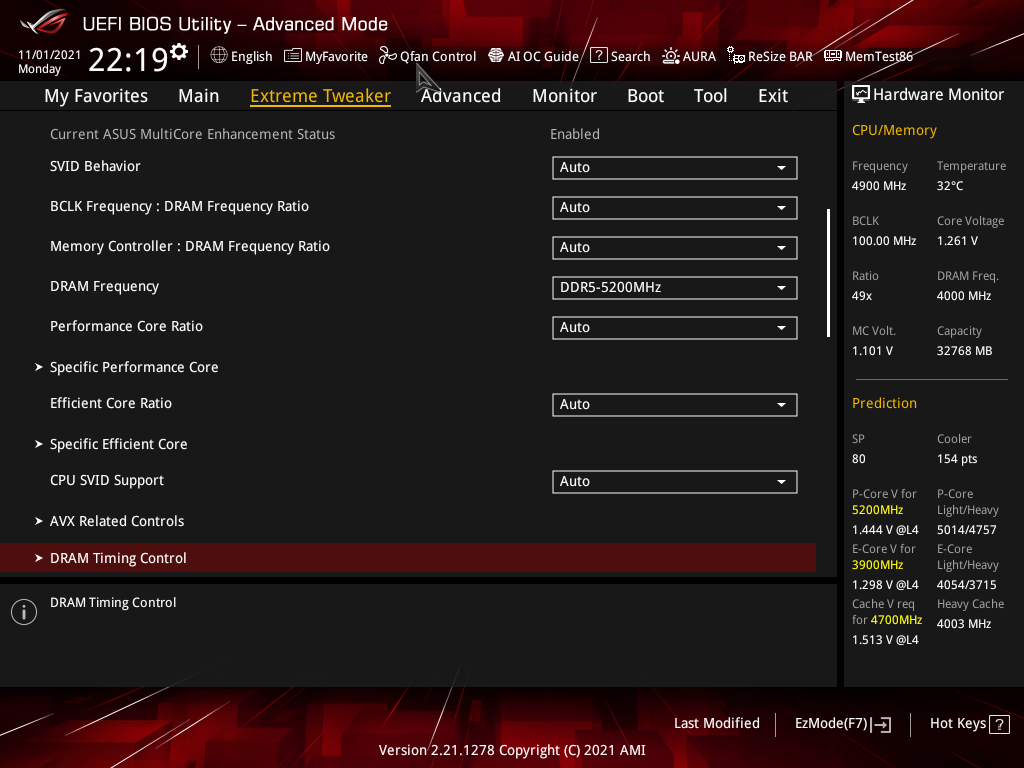1024x768 pixels.
Task: Open Efficient Core Ratio dropdown
Action: click(675, 405)
